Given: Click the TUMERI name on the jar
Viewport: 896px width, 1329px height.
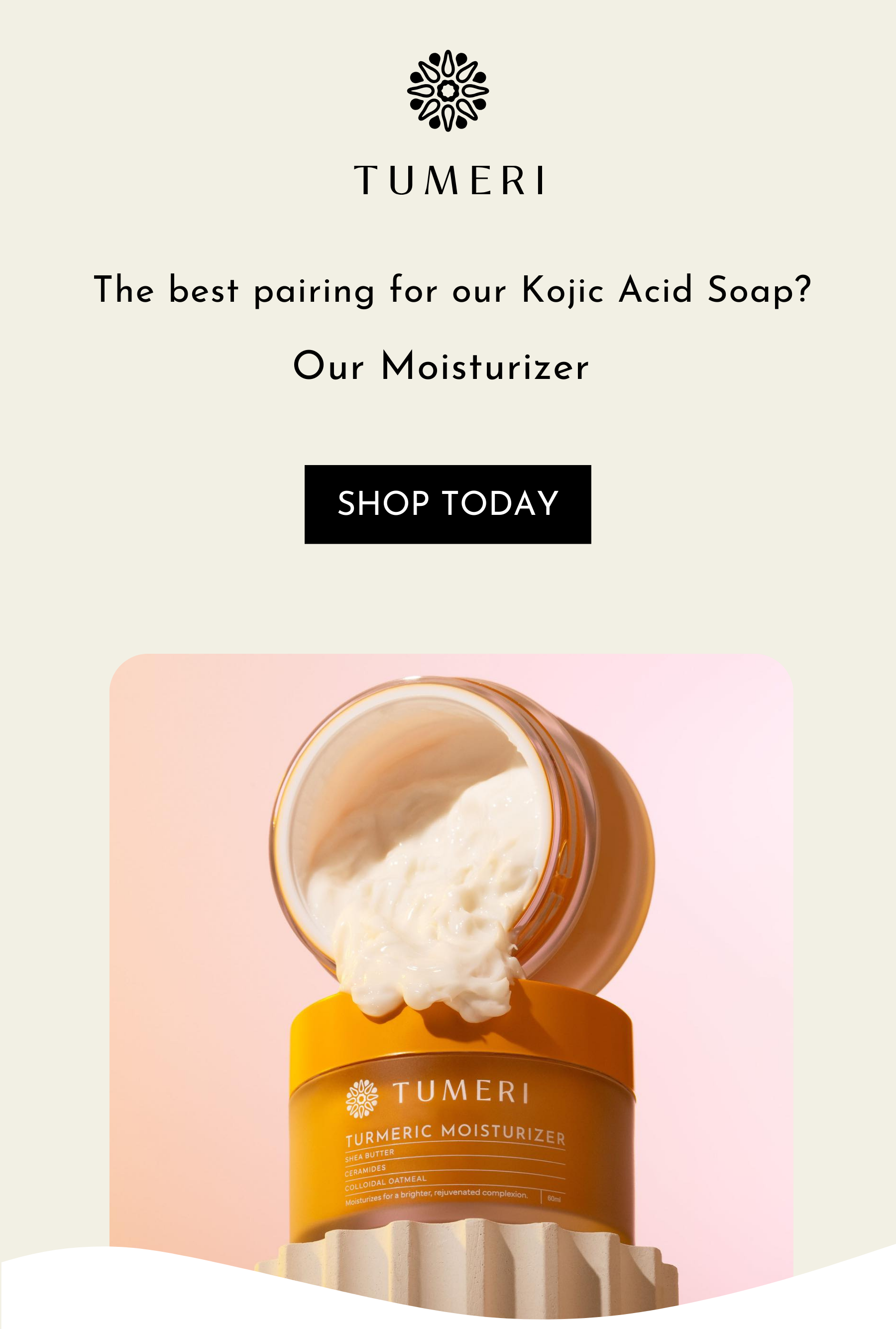Looking at the screenshot, I should pyautogui.click(x=460, y=1092).
